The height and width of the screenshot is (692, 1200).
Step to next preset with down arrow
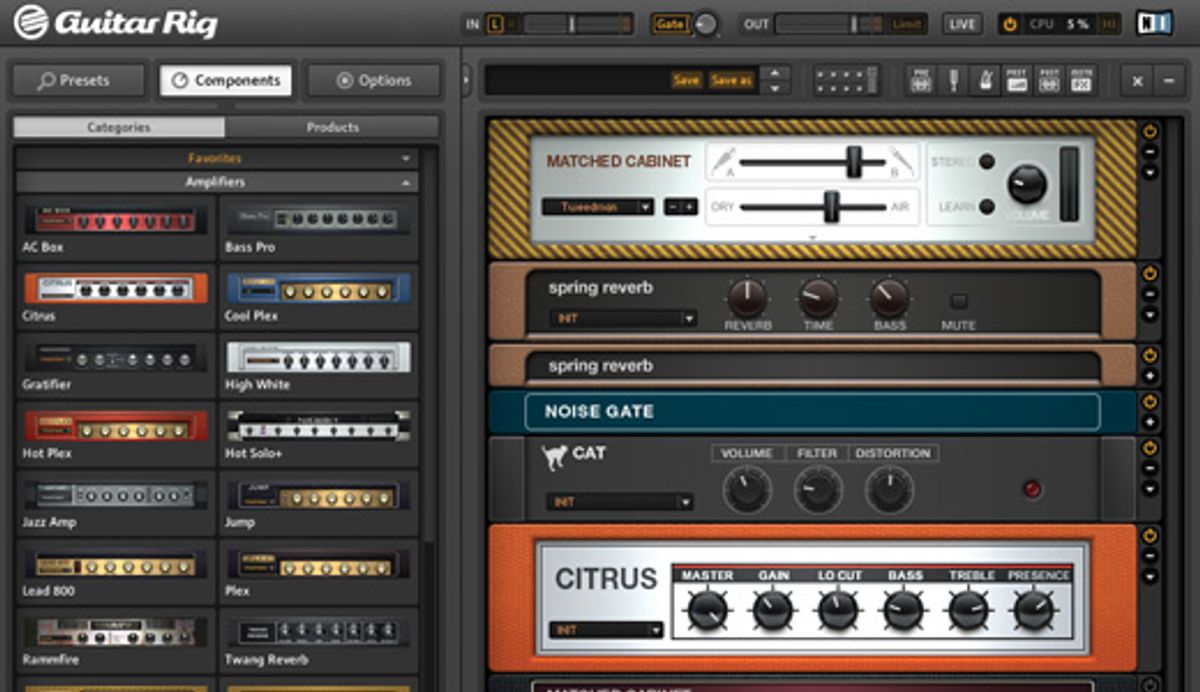[775, 89]
